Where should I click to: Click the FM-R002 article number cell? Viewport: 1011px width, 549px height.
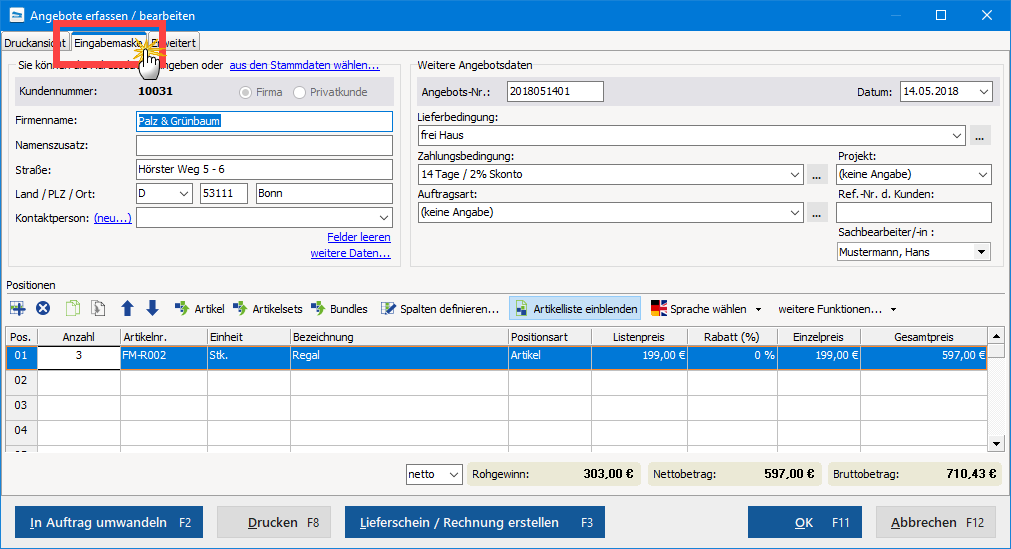tap(164, 357)
